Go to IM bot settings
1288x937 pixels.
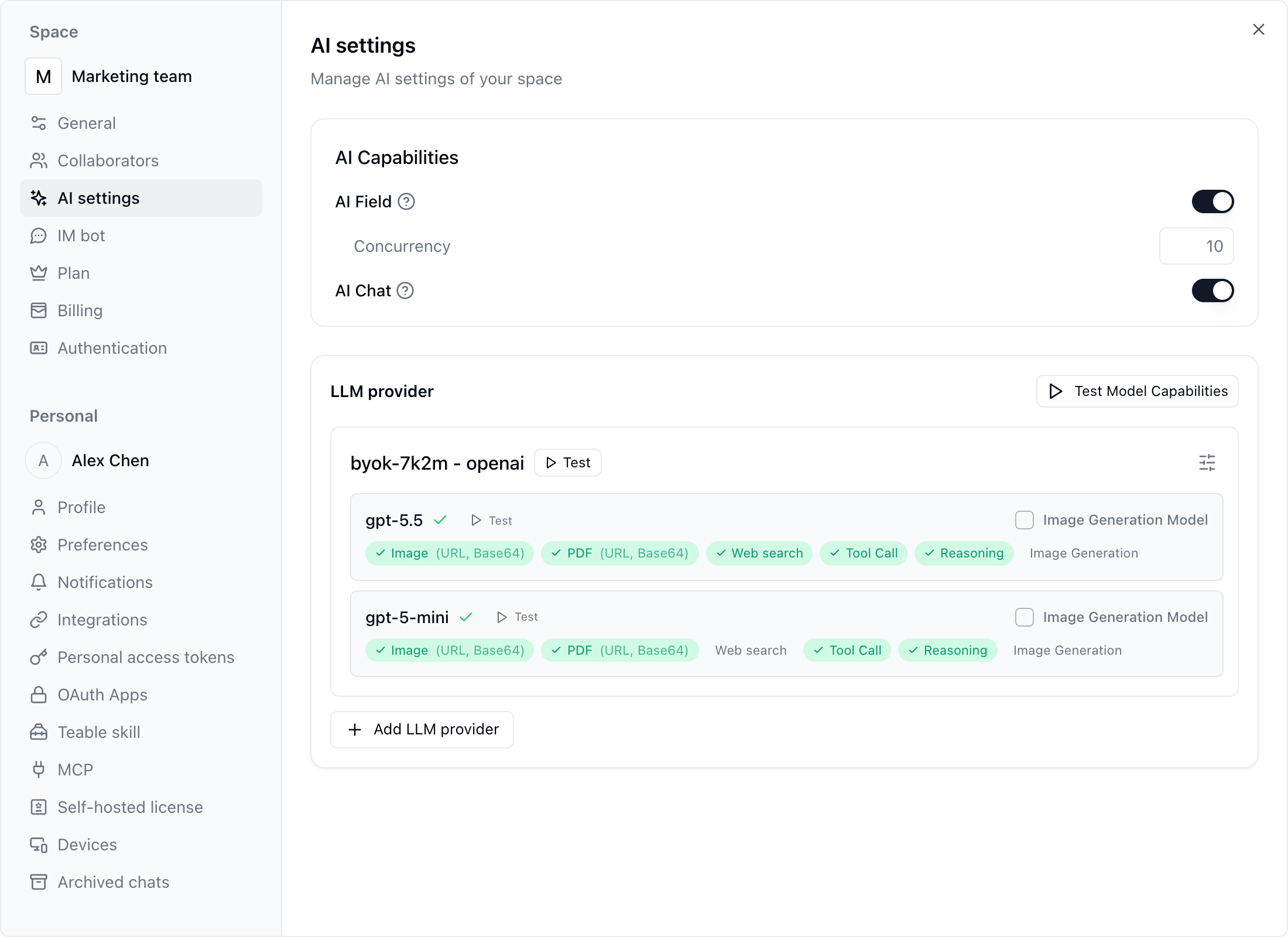pos(141,235)
